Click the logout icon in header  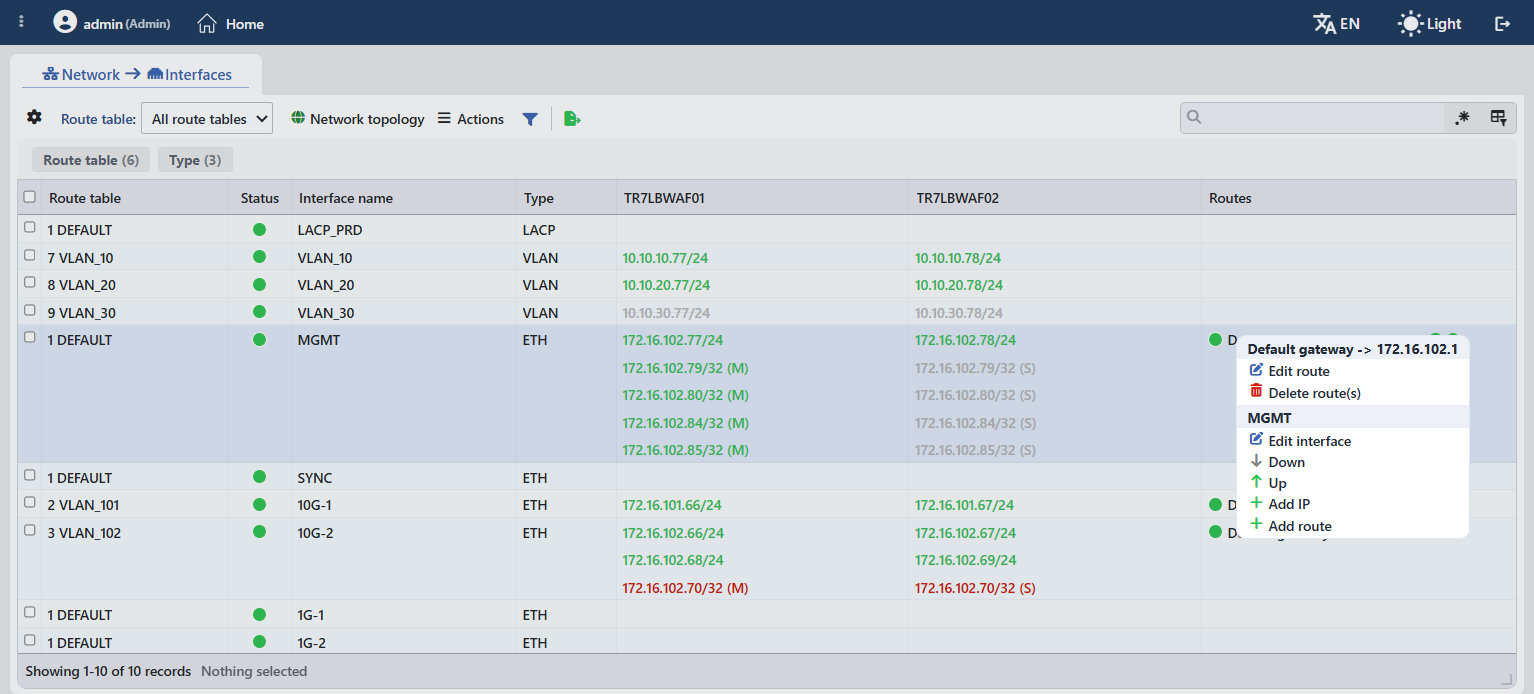point(1502,23)
